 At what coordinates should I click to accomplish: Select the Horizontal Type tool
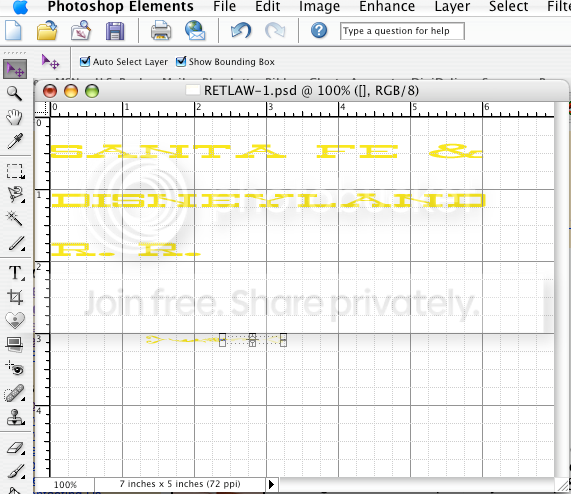pyautogui.click(x=15, y=273)
